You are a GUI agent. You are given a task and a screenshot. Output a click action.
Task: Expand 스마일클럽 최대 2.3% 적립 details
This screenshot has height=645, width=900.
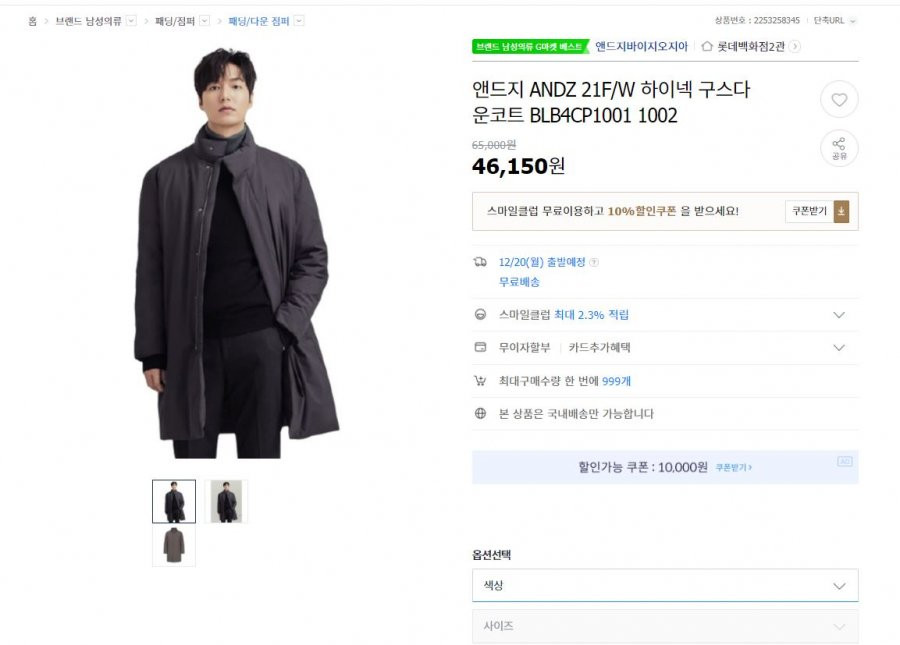(665, 315)
